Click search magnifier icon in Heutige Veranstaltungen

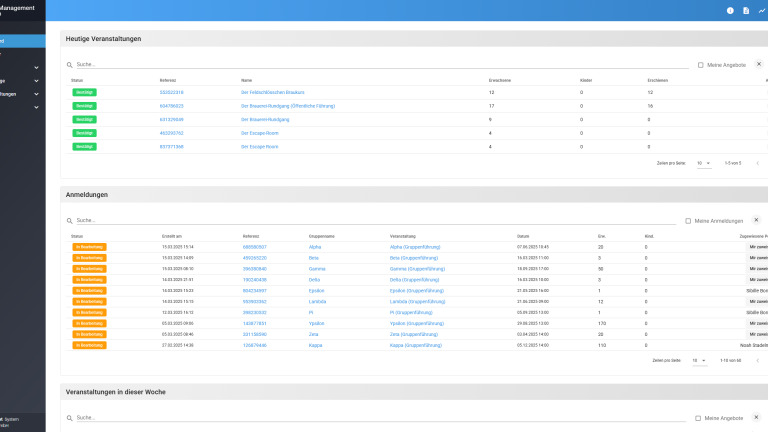[x=69, y=65]
